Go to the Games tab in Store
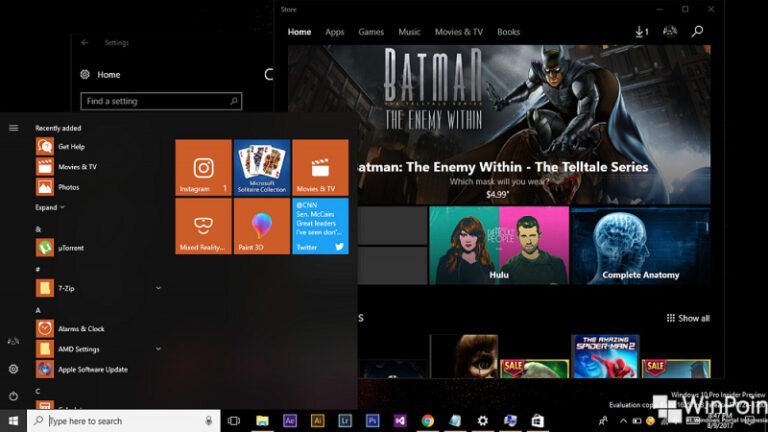 (371, 32)
